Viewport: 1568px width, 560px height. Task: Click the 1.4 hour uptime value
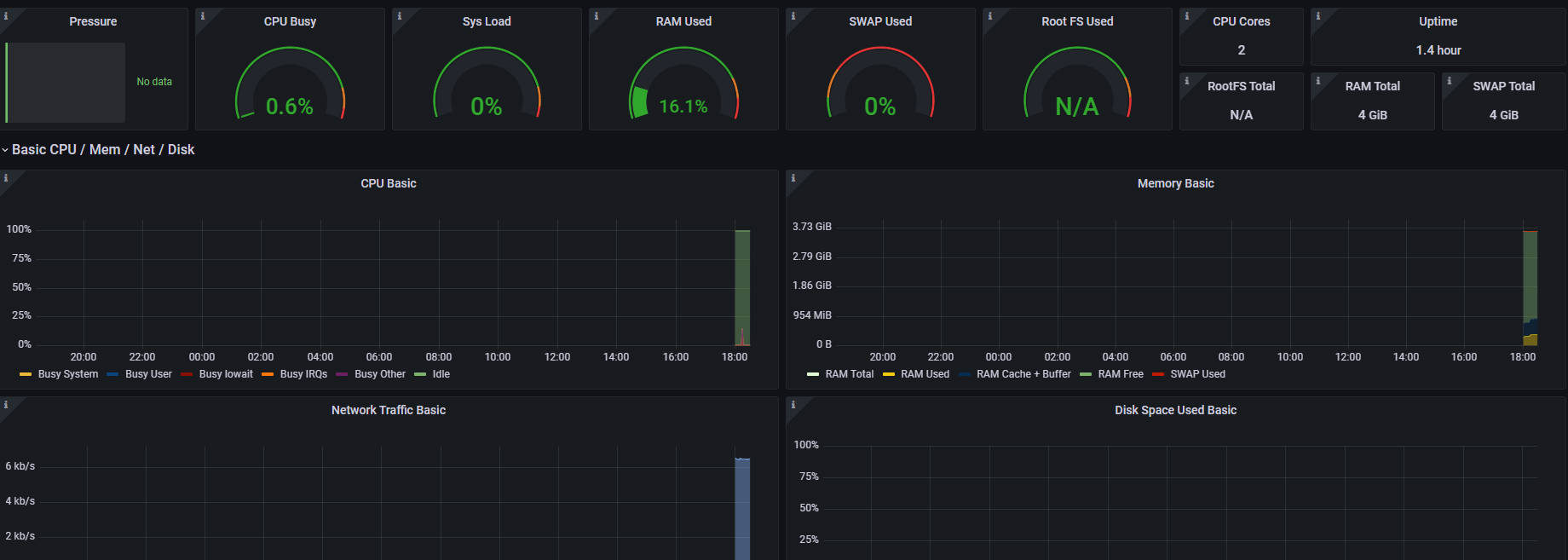pos(1438,50)
